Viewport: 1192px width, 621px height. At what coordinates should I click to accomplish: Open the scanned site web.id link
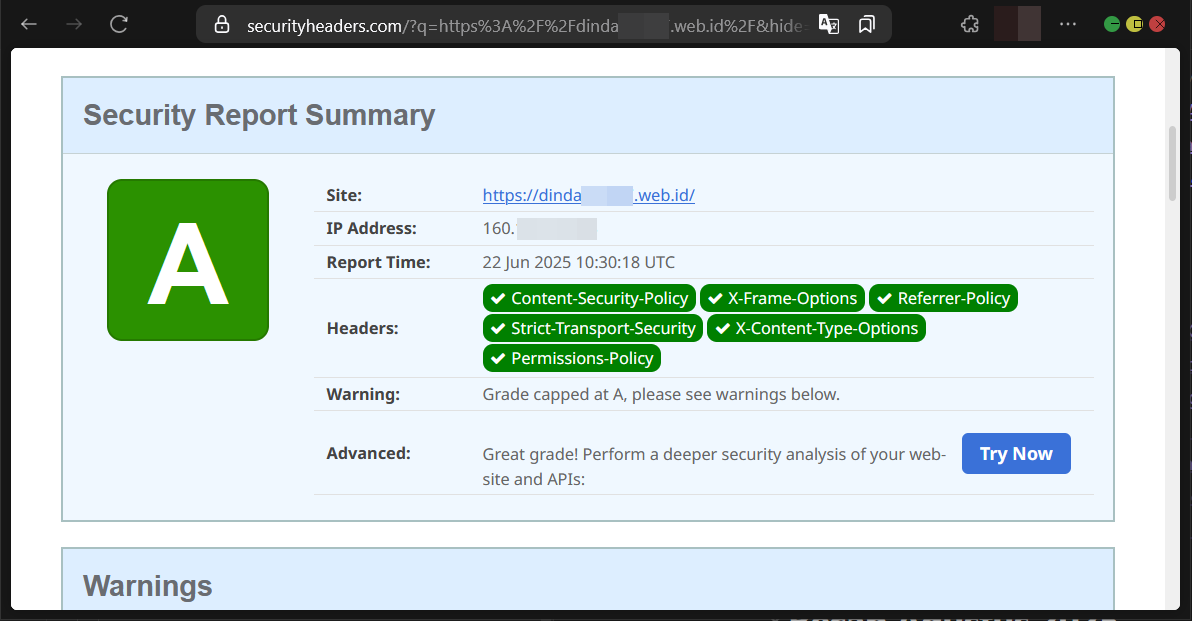(x=588, y=195)
